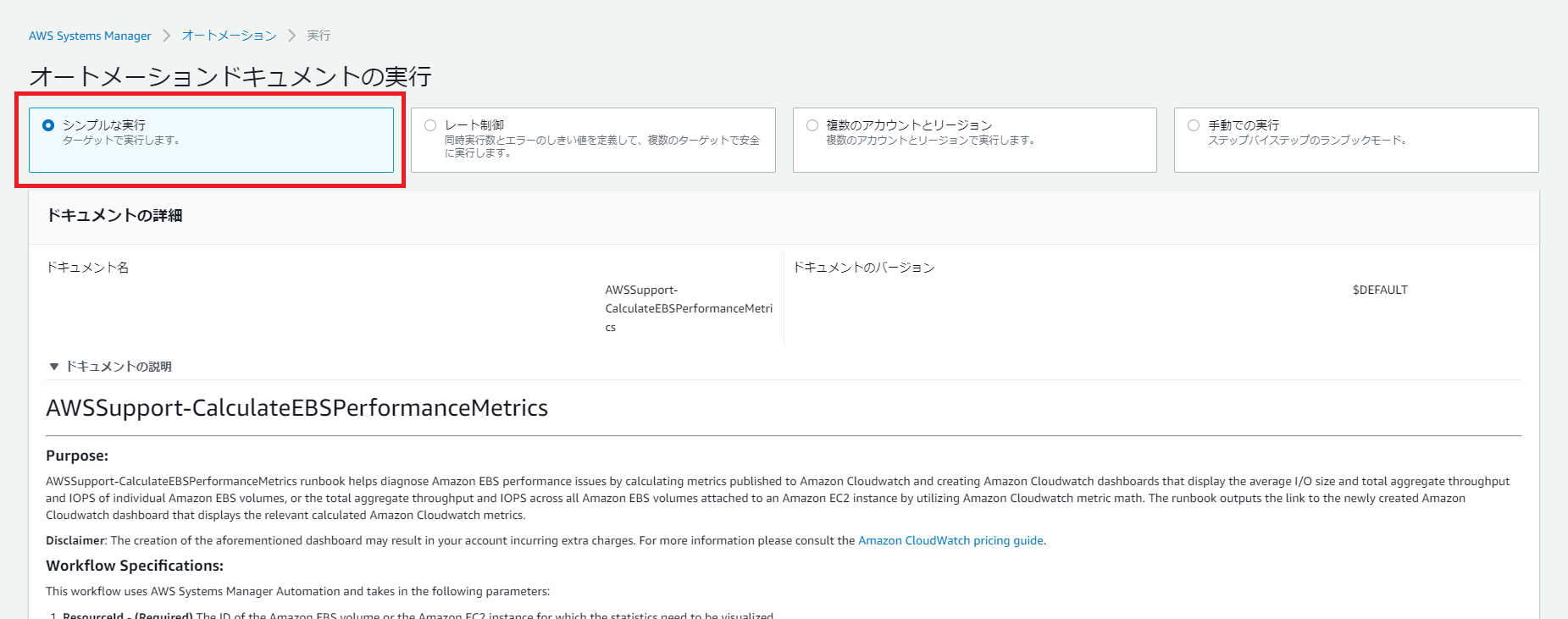The width and height of the screenshot is (1568, 619).
Task: Select シンプルな実行 radio option
Action: (x=48, y=125)
